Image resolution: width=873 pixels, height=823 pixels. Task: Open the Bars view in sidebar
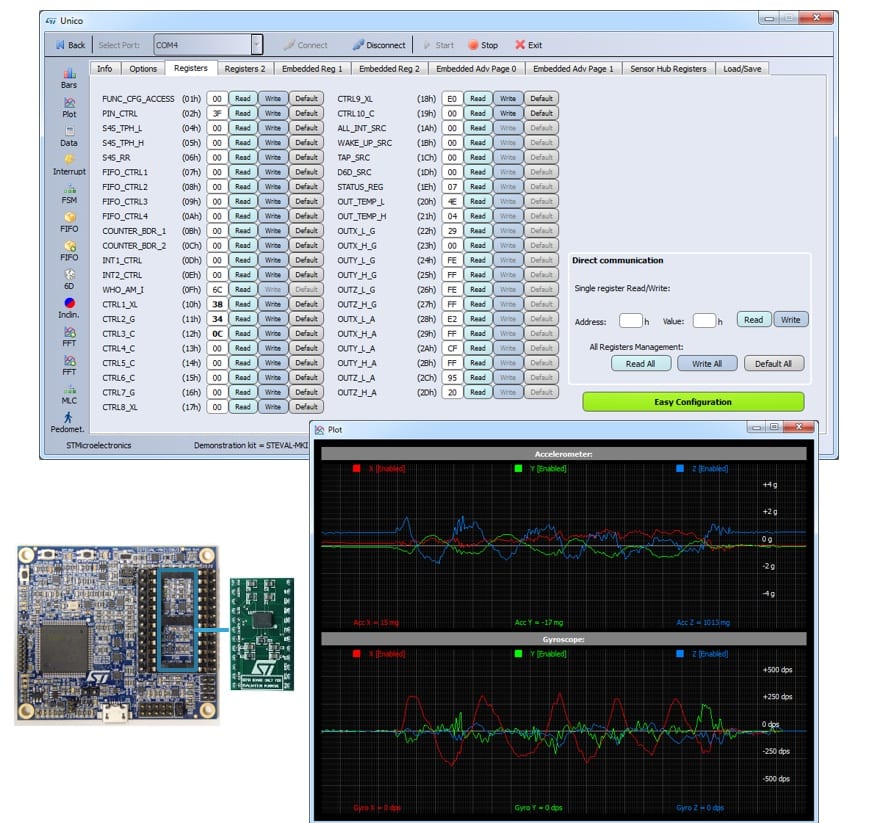click(69, 77)
